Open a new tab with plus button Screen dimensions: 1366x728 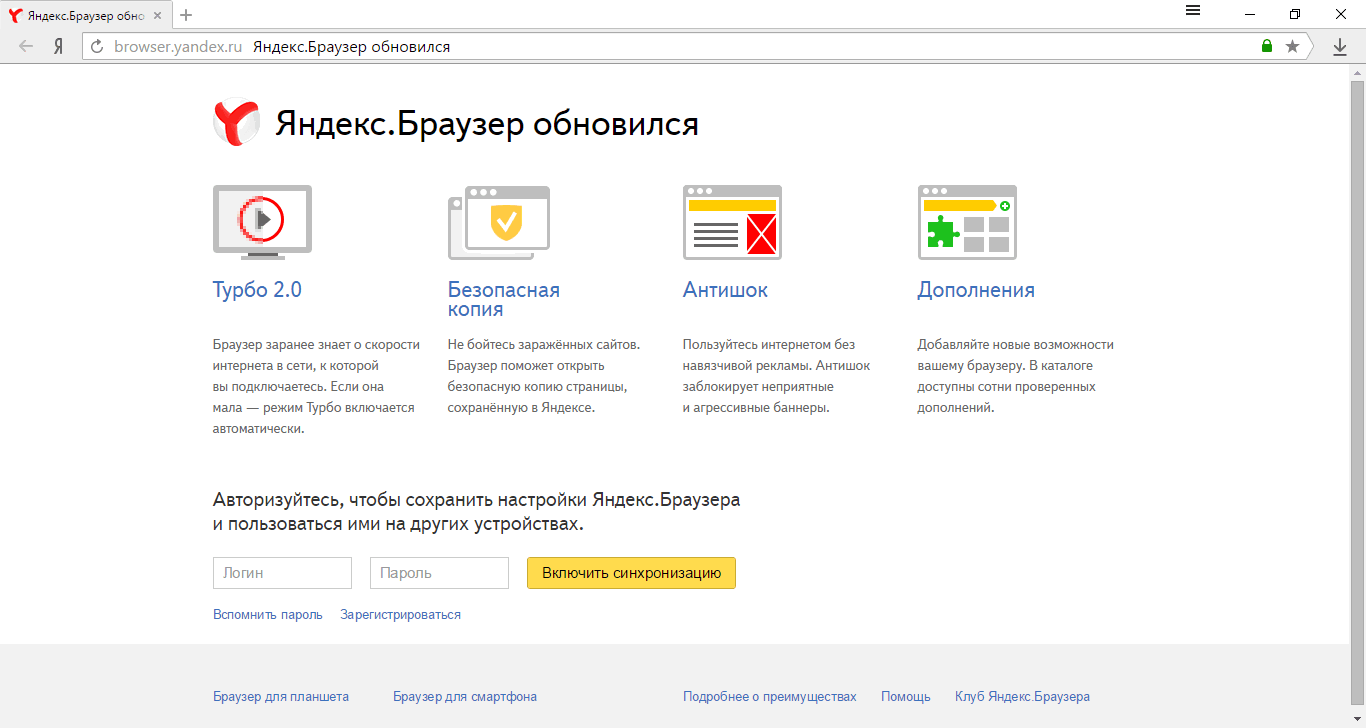(186, 14)
